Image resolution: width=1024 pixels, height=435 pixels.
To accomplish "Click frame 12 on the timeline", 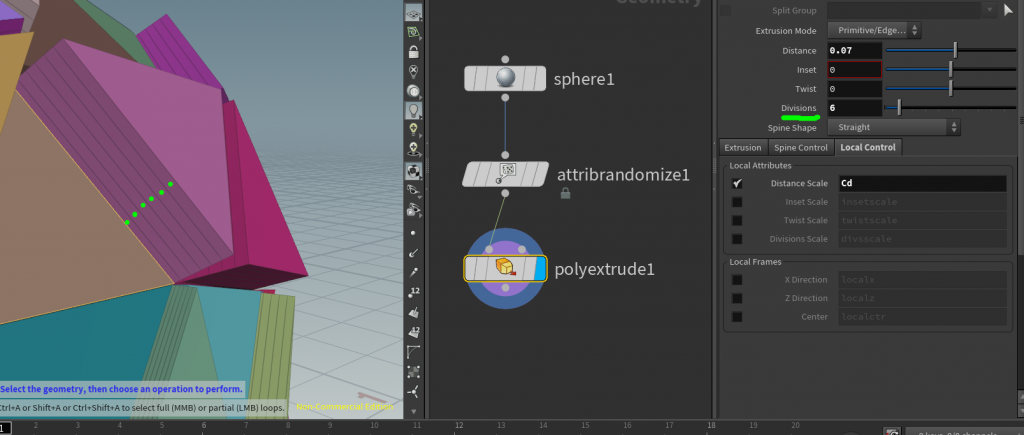I will click(459, 426).
